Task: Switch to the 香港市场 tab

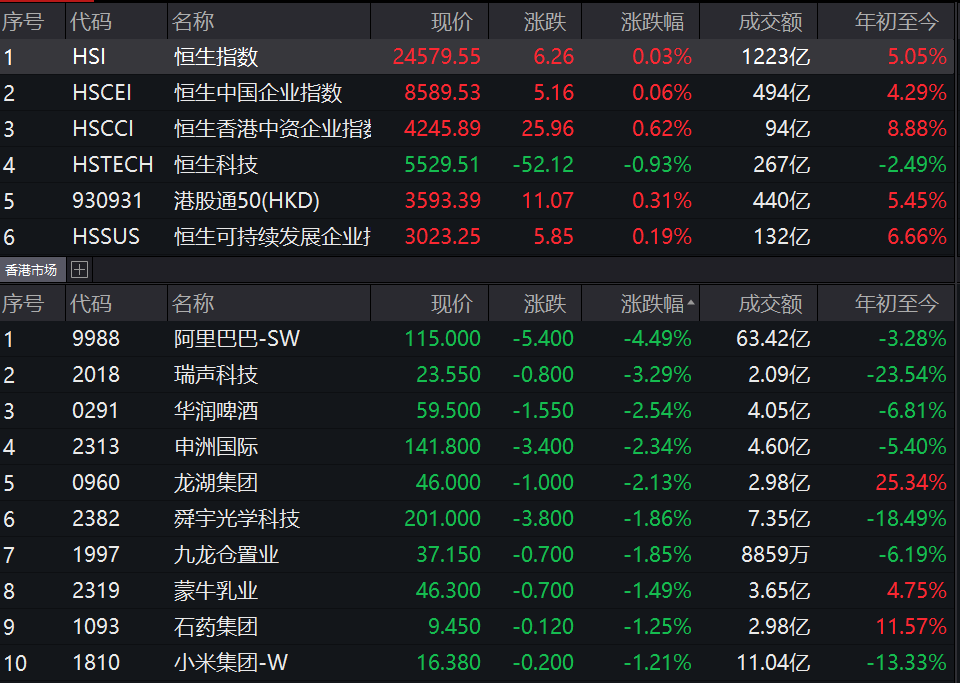Action: (x=32, y=269)
